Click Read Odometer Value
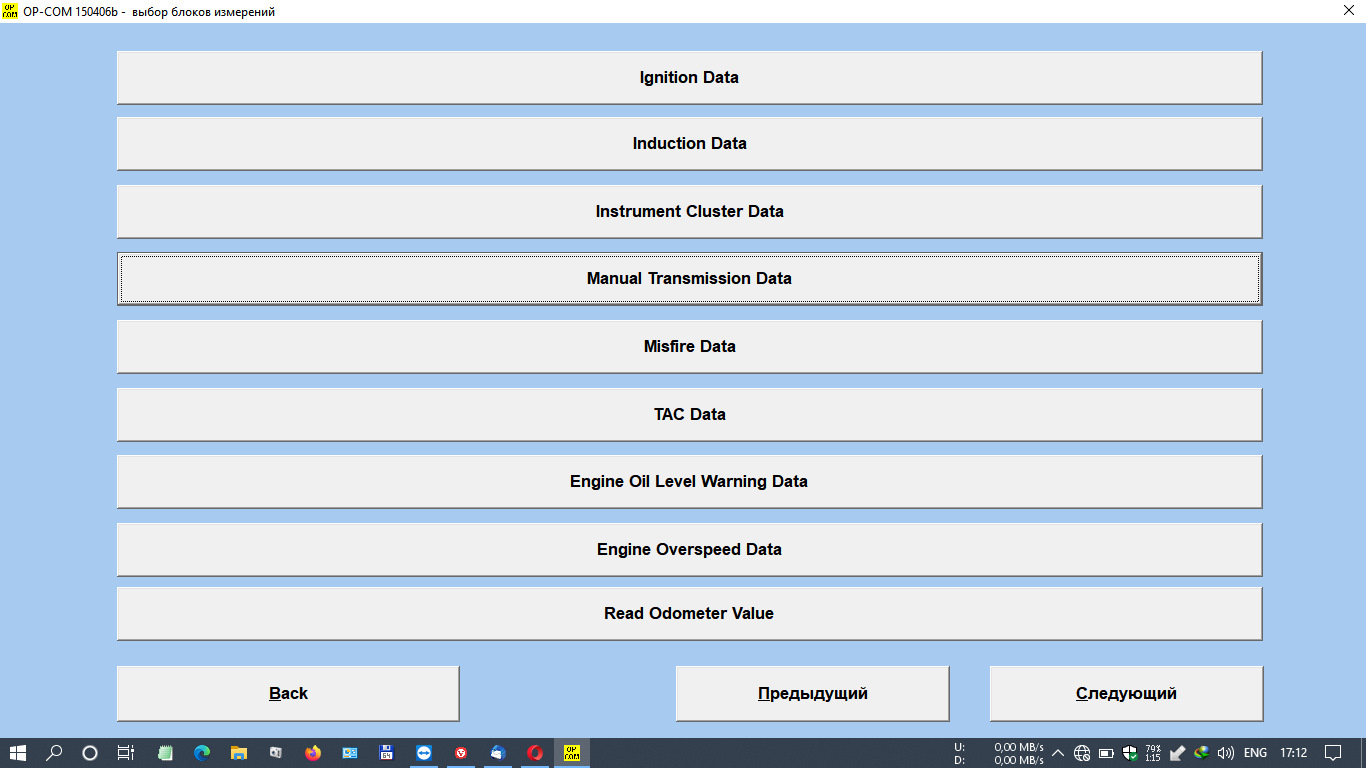 [689, 613]
